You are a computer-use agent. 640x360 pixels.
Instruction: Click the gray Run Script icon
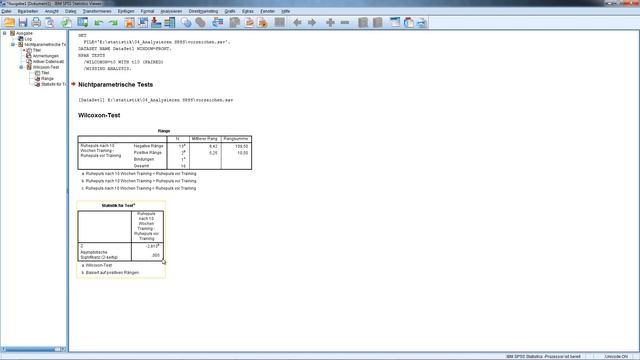pyautogui.click(x=200, y=22)
